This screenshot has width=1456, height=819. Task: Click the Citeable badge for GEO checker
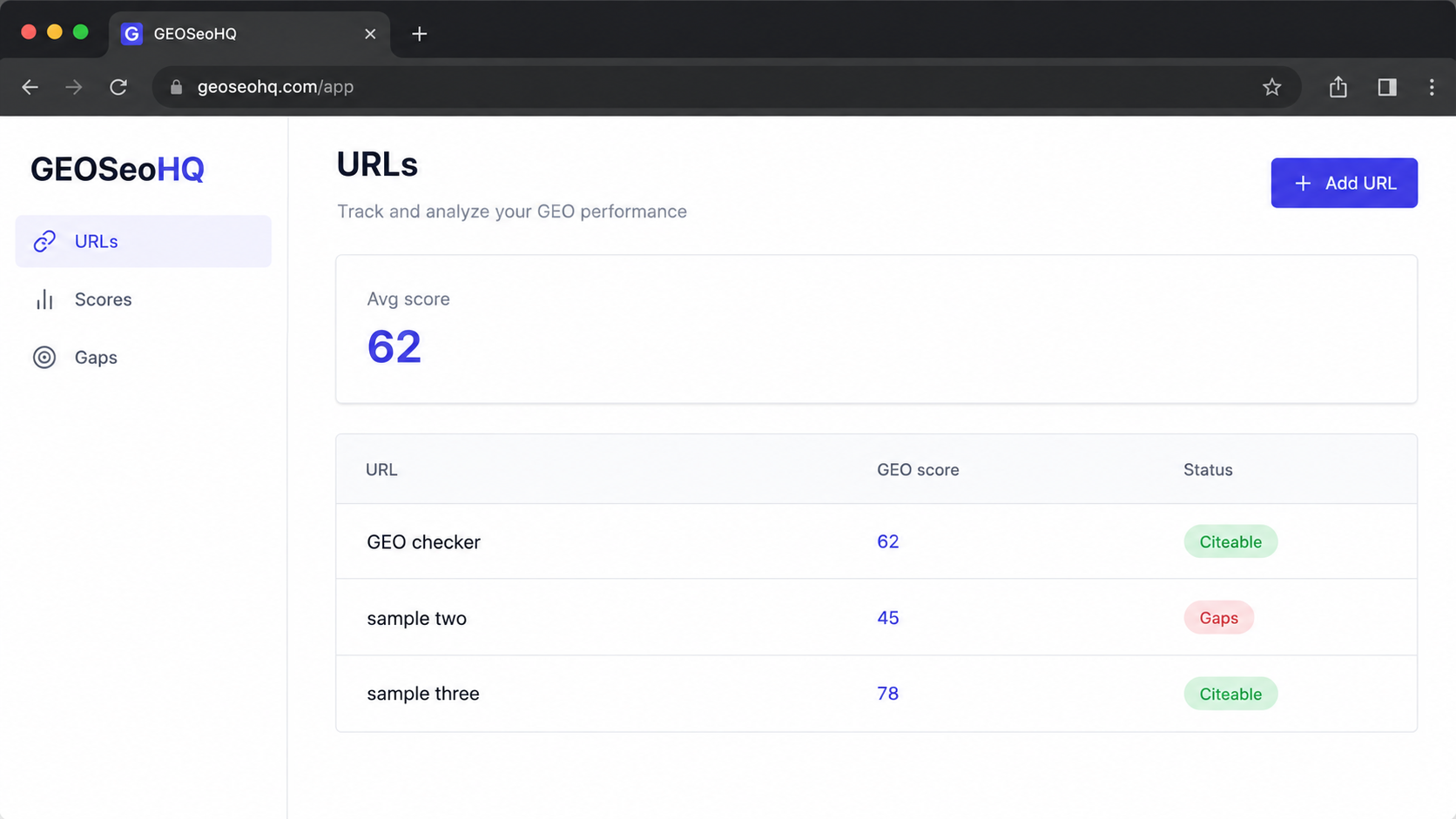click(x=1230, y=541)
